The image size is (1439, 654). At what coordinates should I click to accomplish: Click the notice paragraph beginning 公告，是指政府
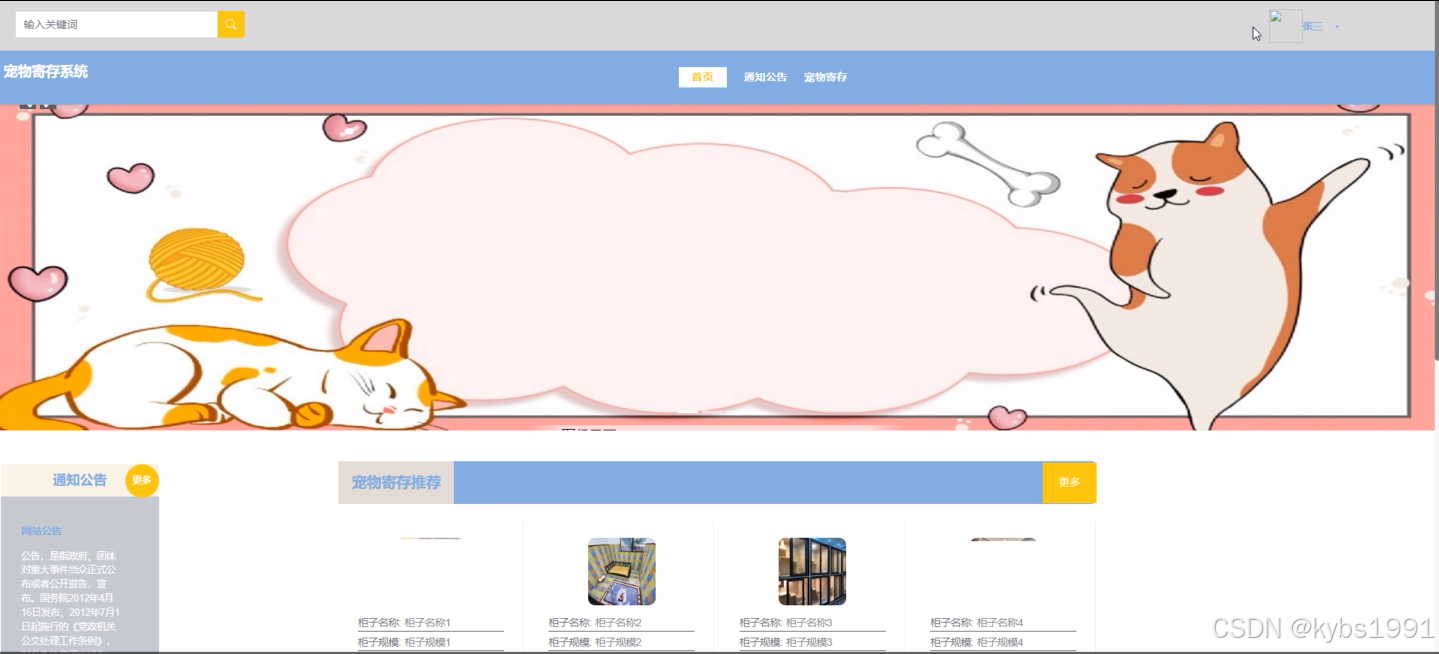(x=70, y=600)
